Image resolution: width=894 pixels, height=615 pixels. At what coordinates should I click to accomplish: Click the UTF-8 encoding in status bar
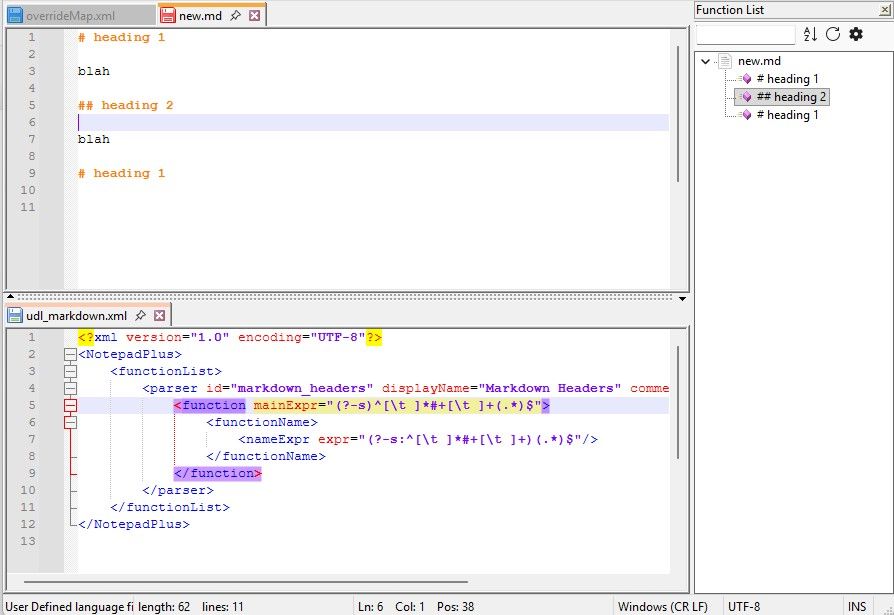[744, 607]
